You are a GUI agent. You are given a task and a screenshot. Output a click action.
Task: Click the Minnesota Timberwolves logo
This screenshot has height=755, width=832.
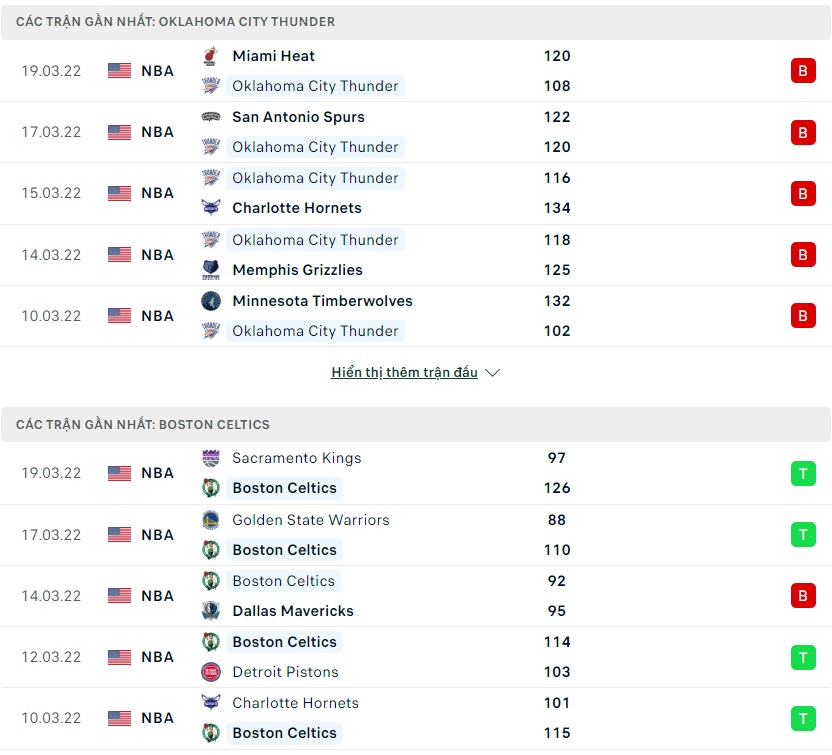pyautogui.click(x=210, y=301)
